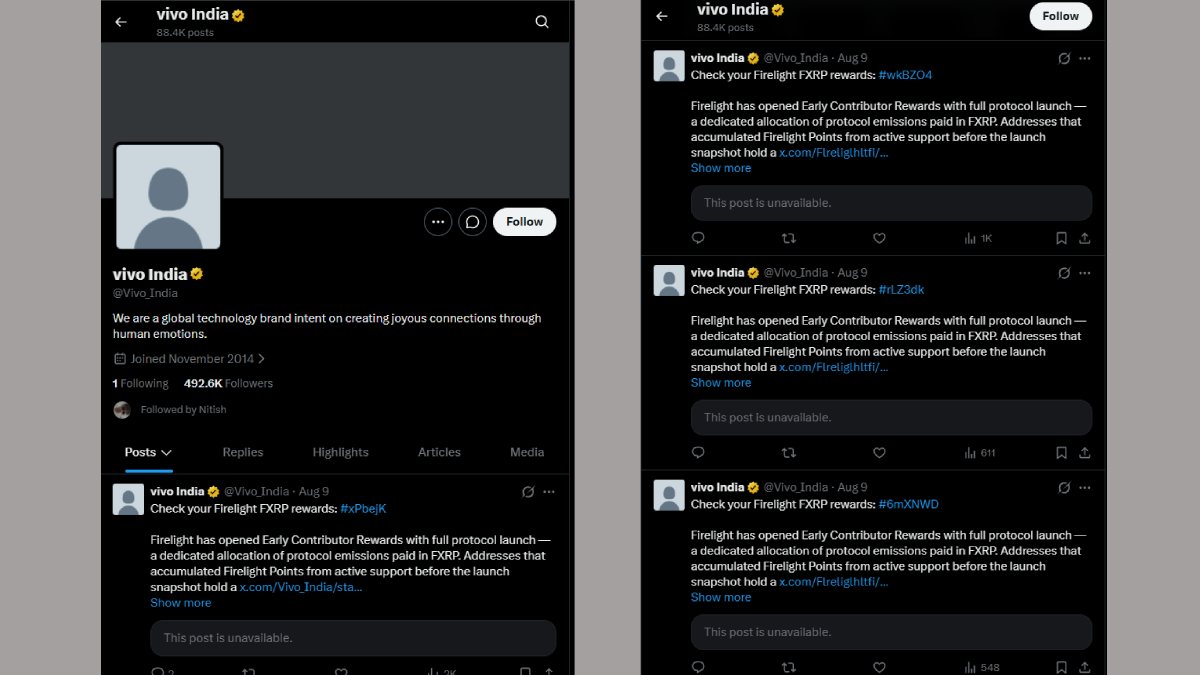1200x675 pixels.
Task: Switch to the Replies tab
Action: (243, 452)
